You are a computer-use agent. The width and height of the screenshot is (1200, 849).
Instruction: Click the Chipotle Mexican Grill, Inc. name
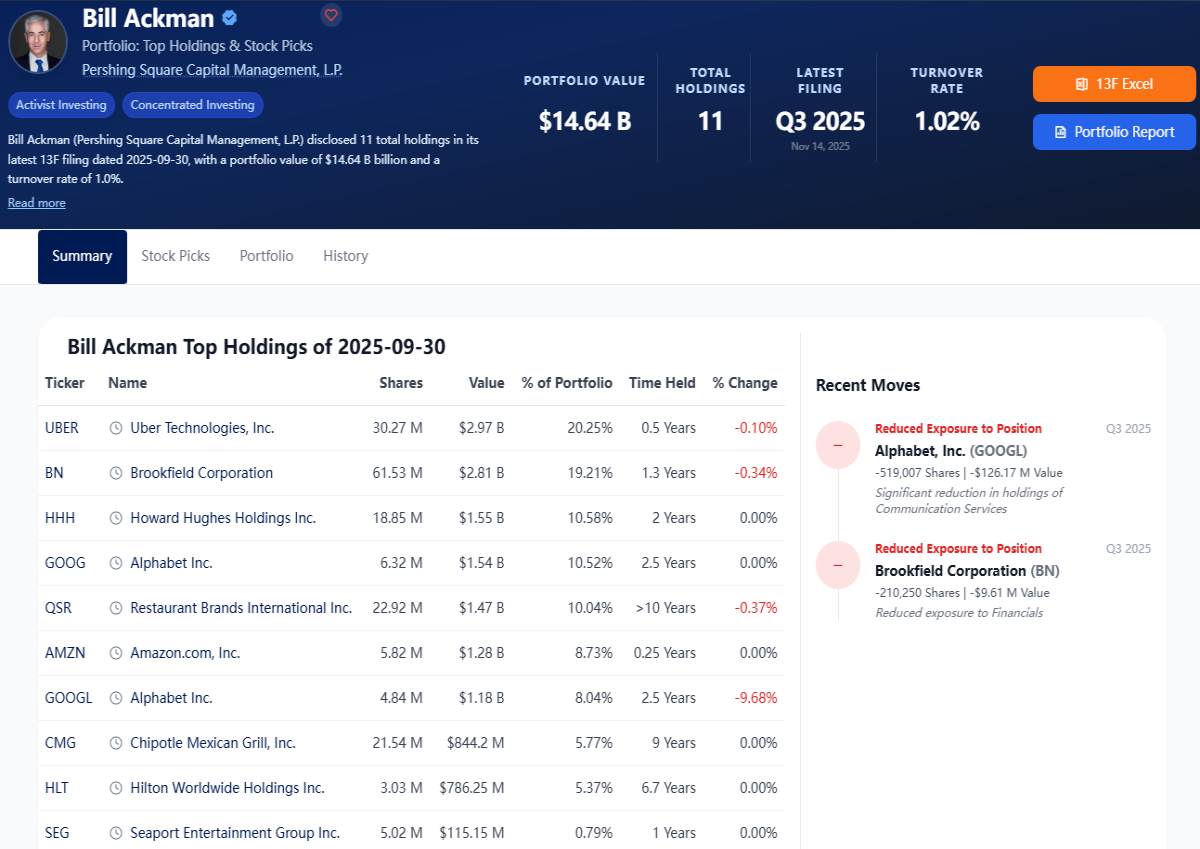(x=213, y=743)
